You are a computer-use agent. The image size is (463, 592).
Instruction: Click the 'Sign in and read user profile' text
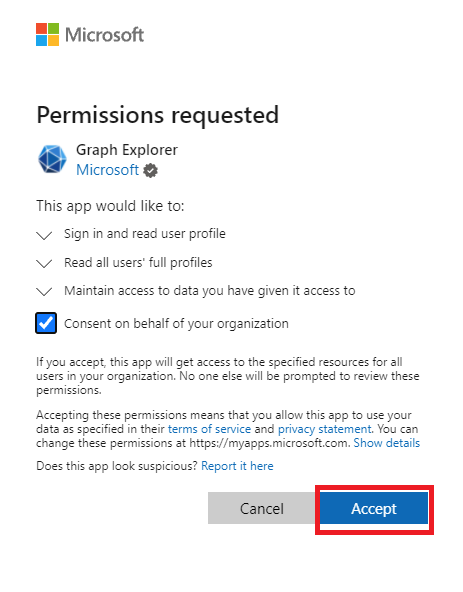point(145,234)
